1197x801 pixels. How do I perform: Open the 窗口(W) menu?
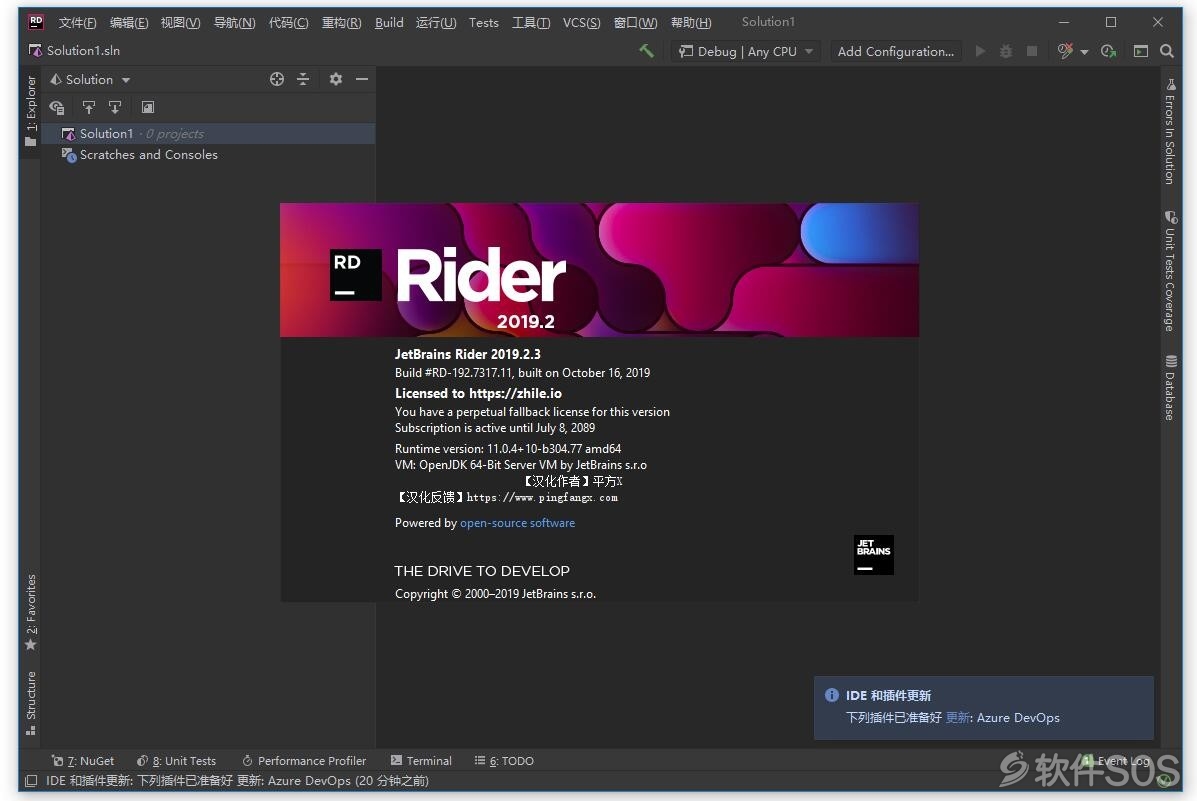point(635,22)
